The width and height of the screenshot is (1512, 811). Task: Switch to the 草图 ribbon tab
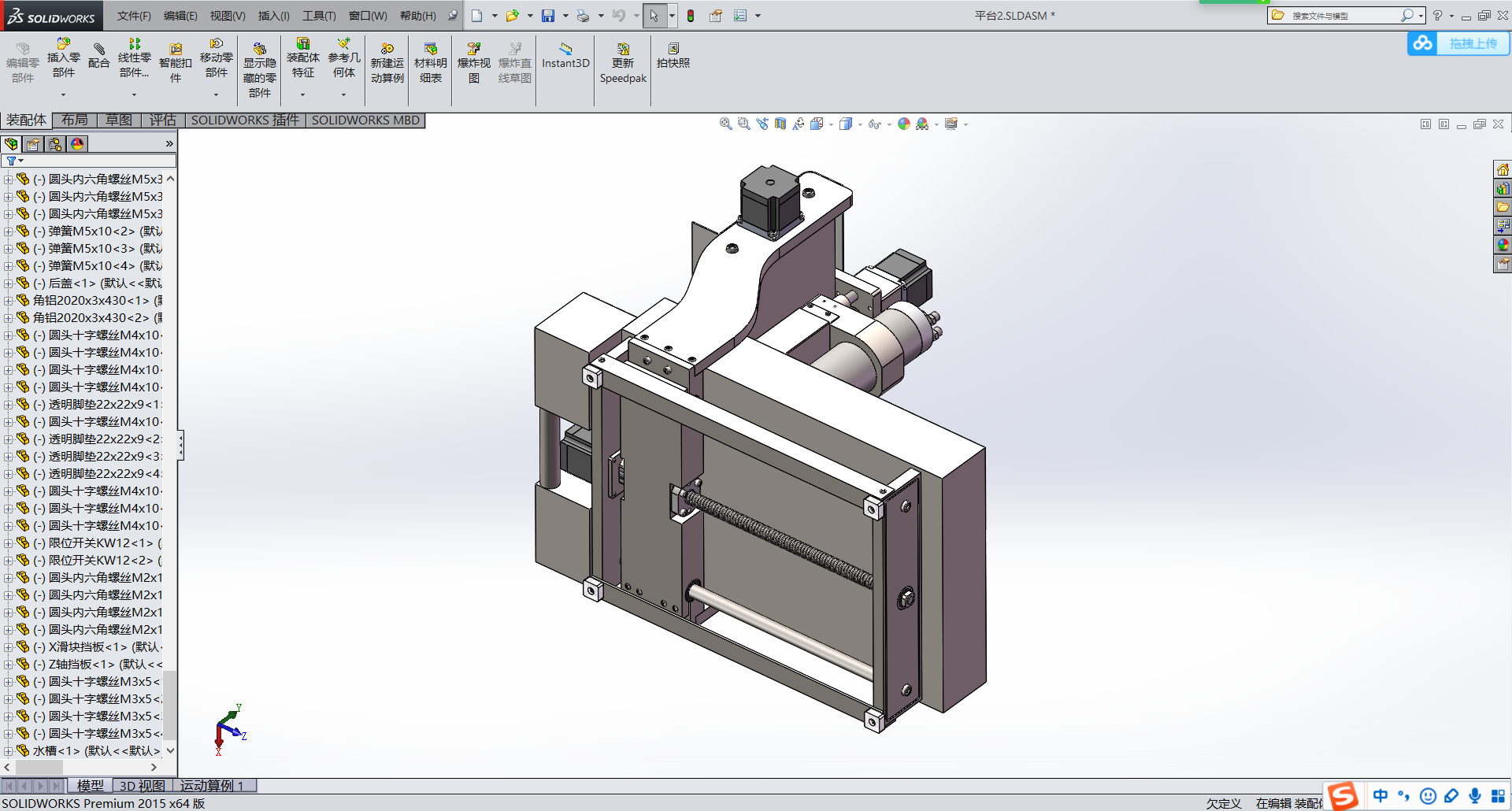(119, 120)
